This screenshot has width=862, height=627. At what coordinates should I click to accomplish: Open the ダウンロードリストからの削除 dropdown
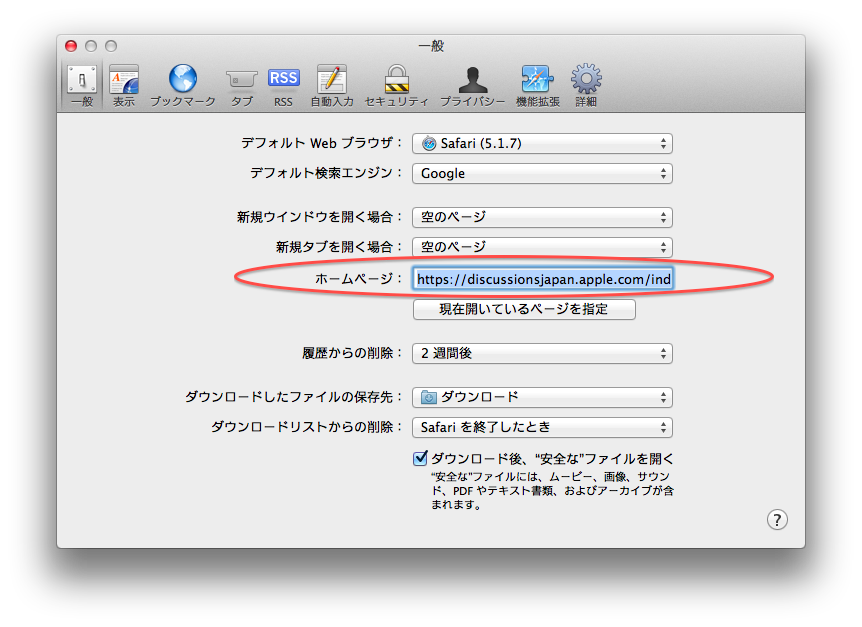click(x=542, y=427)
